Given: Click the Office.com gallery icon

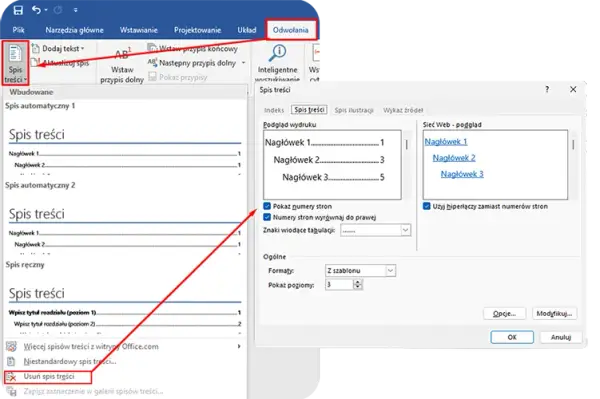Looking at the screenshot, I should [x=11, y=347].
